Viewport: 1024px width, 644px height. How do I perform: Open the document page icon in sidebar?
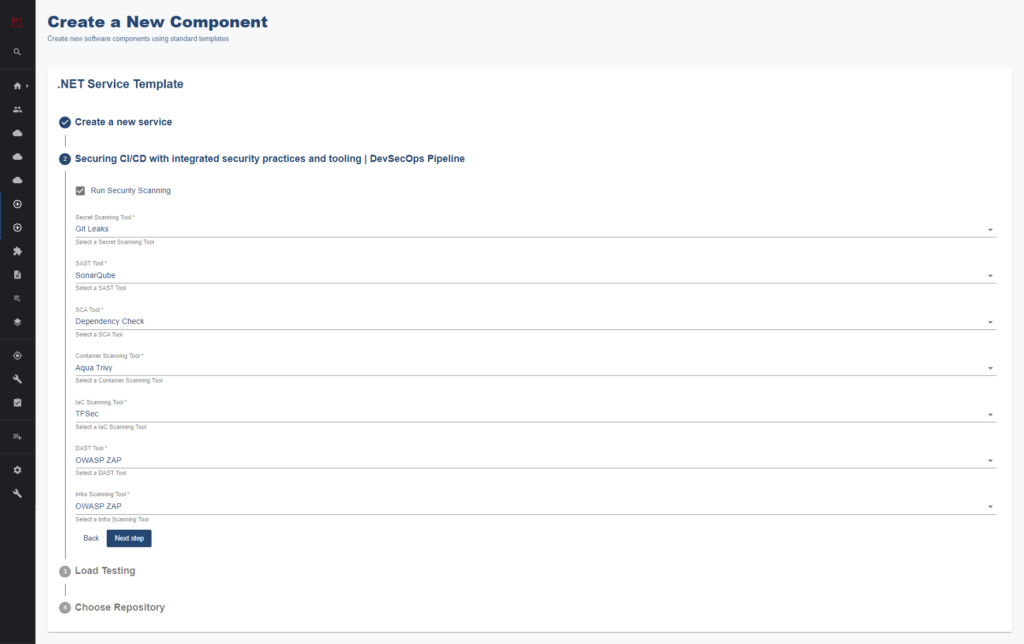pos(17,274)
